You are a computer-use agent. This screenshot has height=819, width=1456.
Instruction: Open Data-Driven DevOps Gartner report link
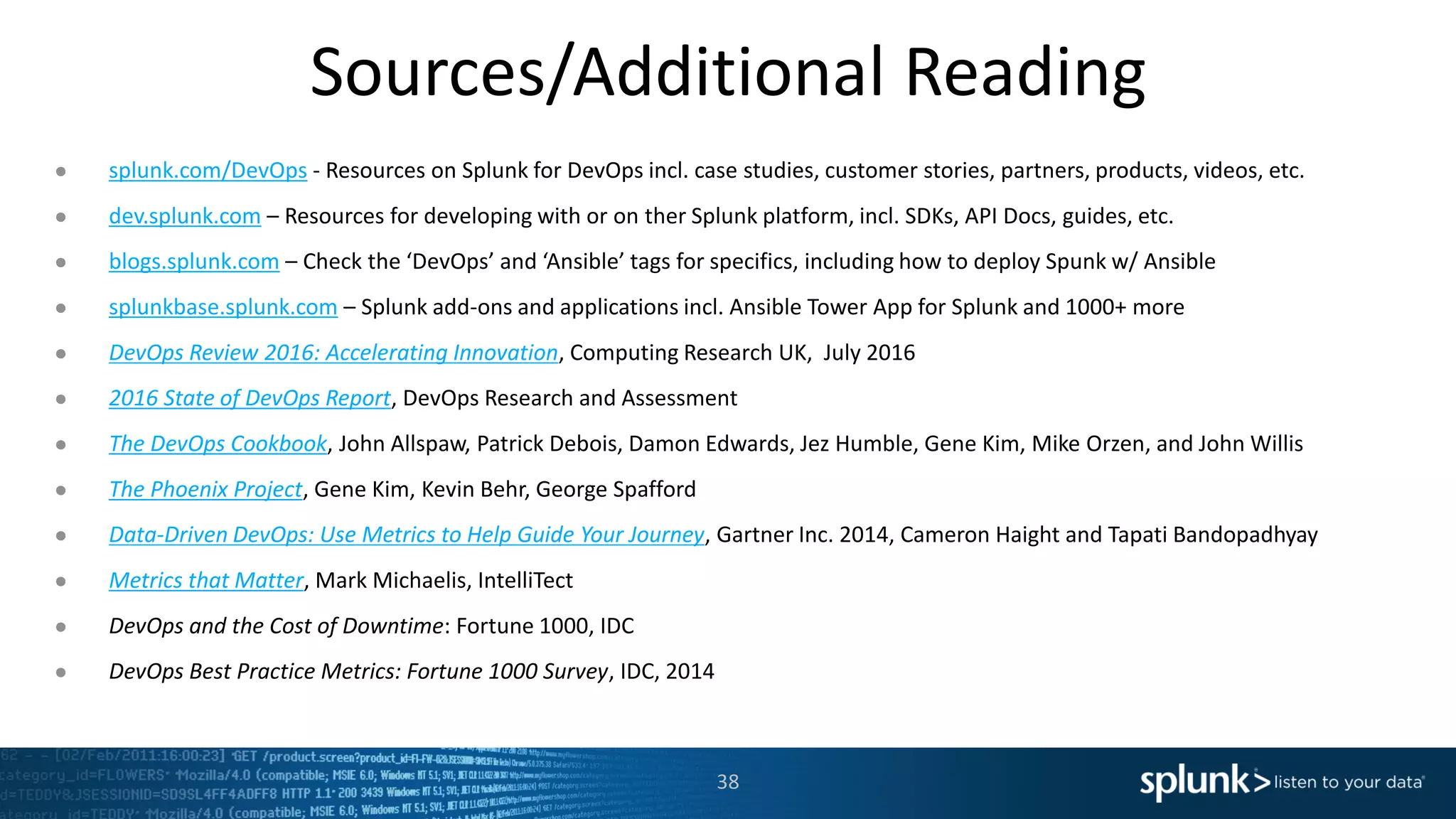tap(407, 535)
